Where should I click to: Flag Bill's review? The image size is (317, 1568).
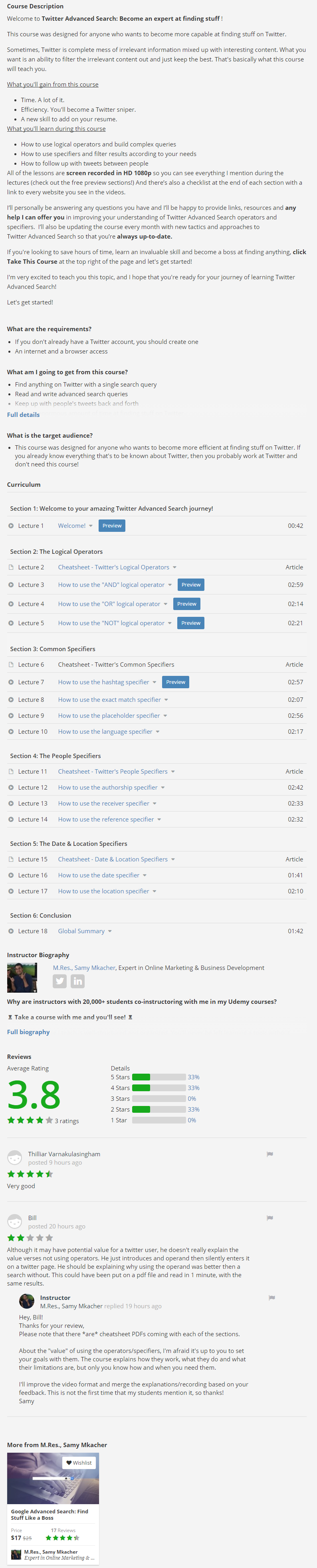[x=269, y=1217]
